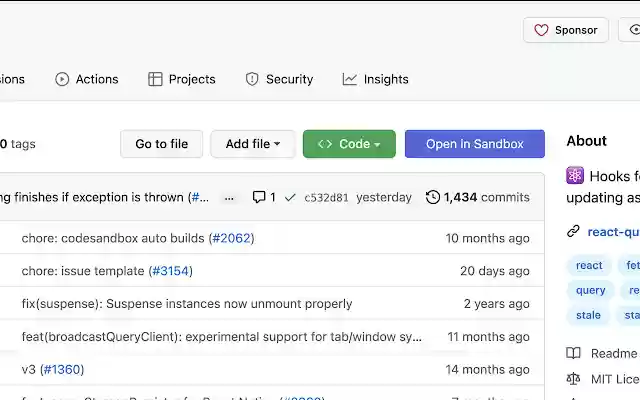Click the Readme book icon
This screenshot has height=400, width=640.
pyautogui.click(x=573, y=353)
